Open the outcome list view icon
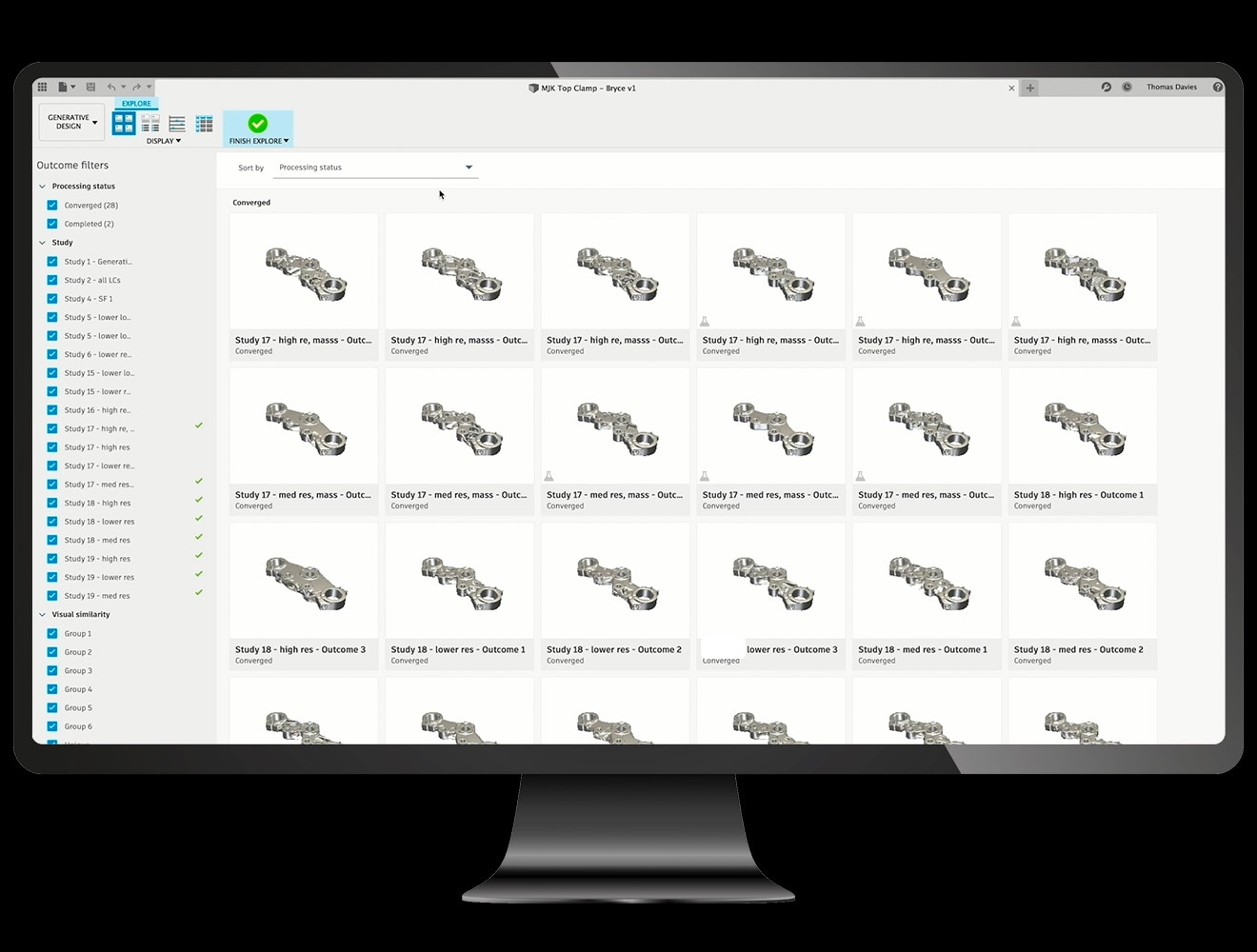The width and height of the screenshot is (1257, 952). 176,123
